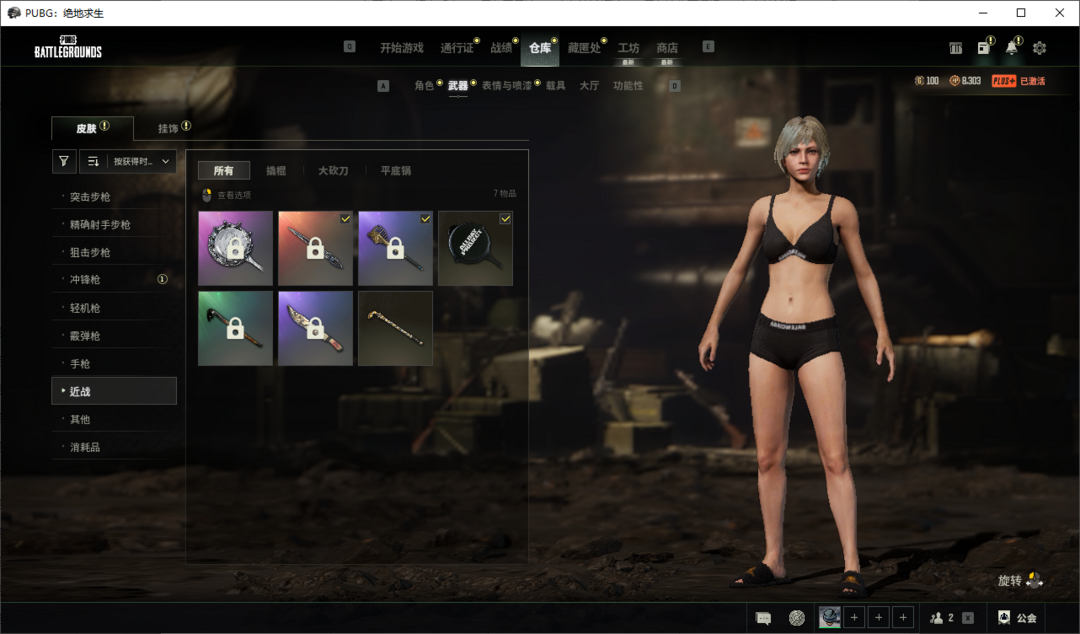Open the 公会 guild icon
The image size is (1080, 634).
pyautogui.click(x=1004, y=617)
